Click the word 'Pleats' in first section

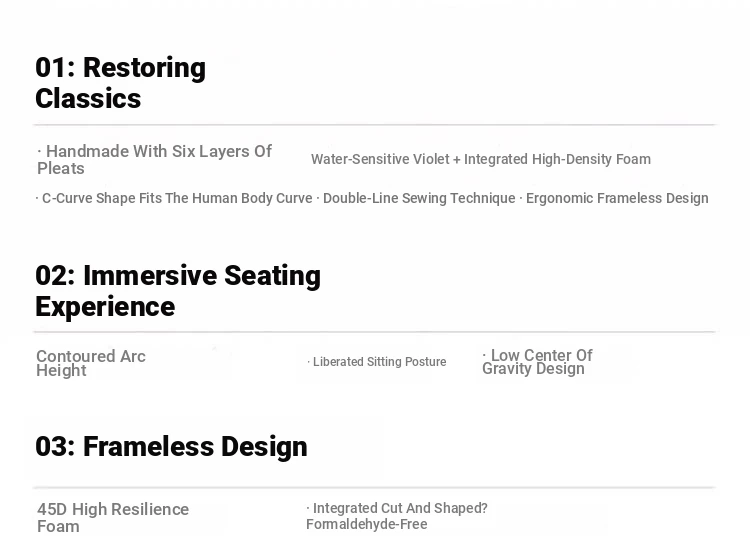[61, 168]
